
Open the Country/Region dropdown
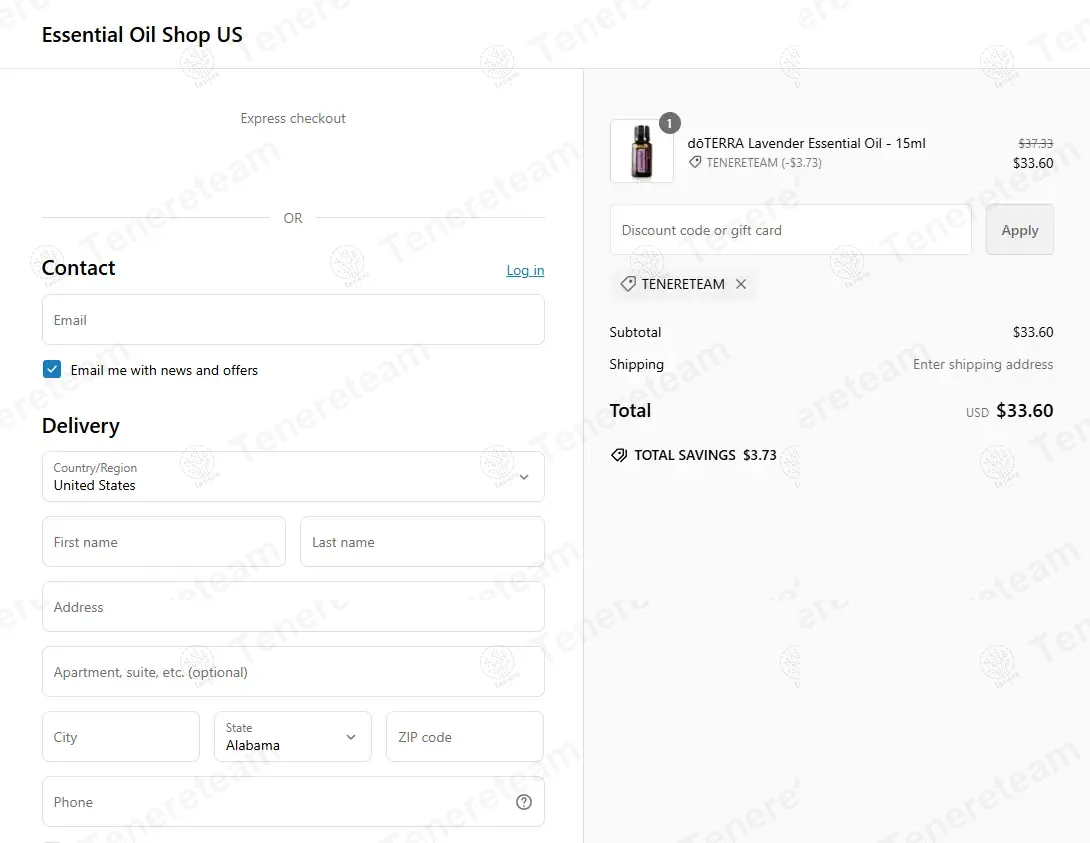[x=293, y=477]
